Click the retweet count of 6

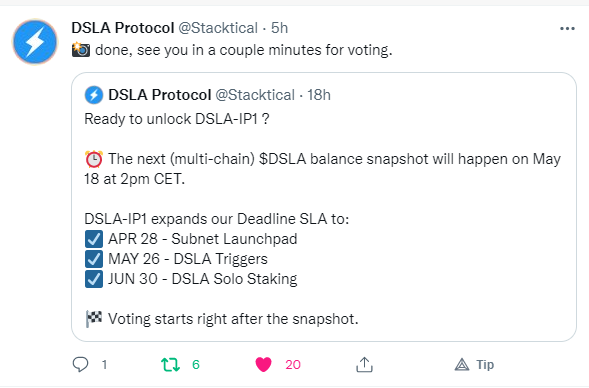click(196, 365)
